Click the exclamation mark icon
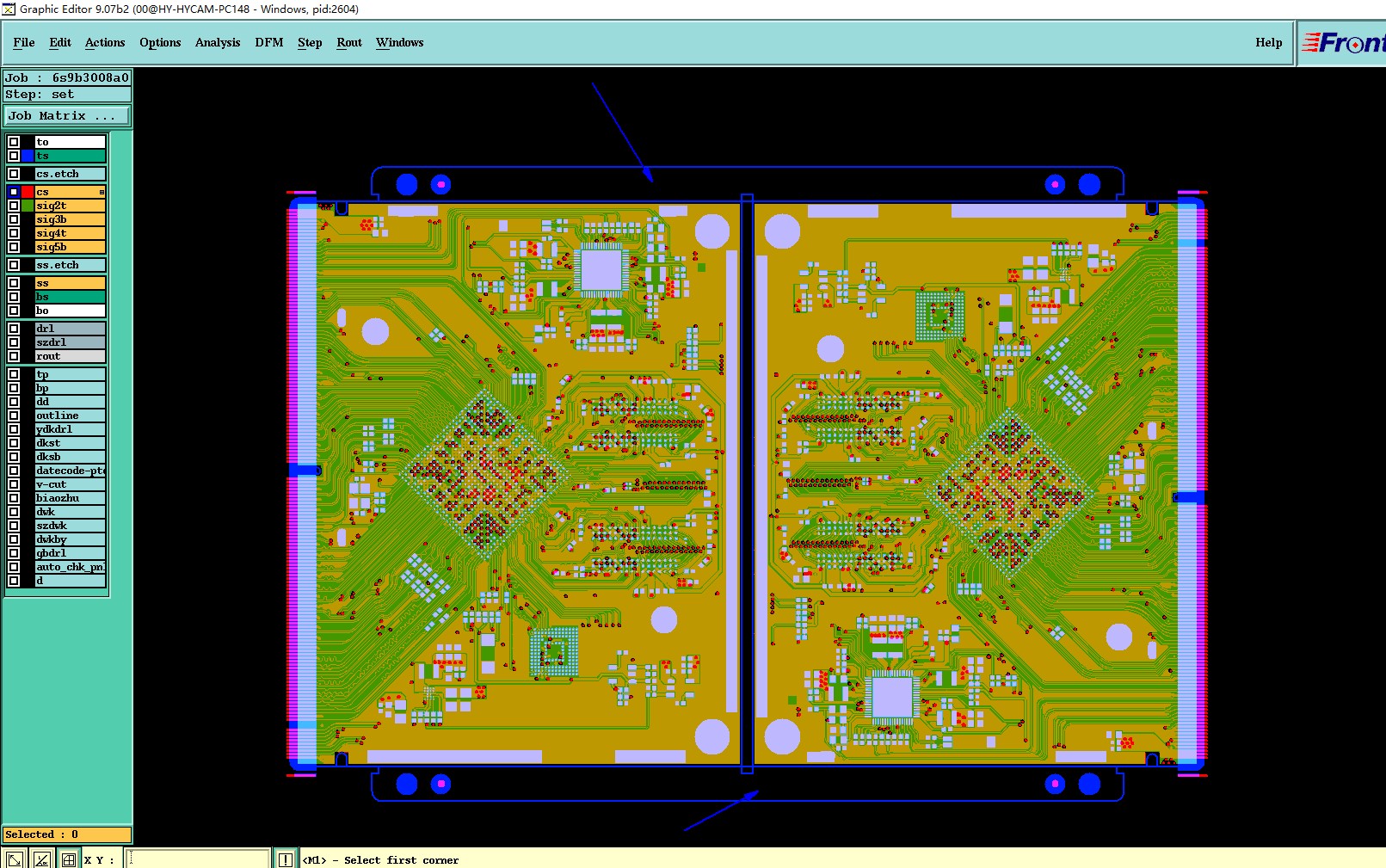 pos(286,859)
